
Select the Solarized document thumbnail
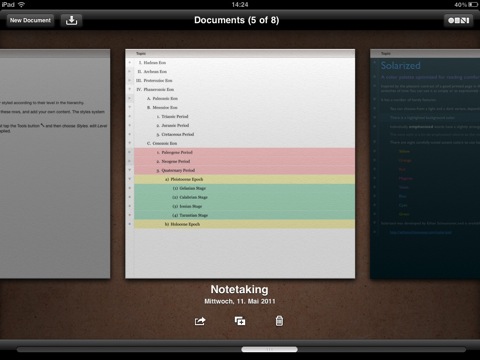425,164
